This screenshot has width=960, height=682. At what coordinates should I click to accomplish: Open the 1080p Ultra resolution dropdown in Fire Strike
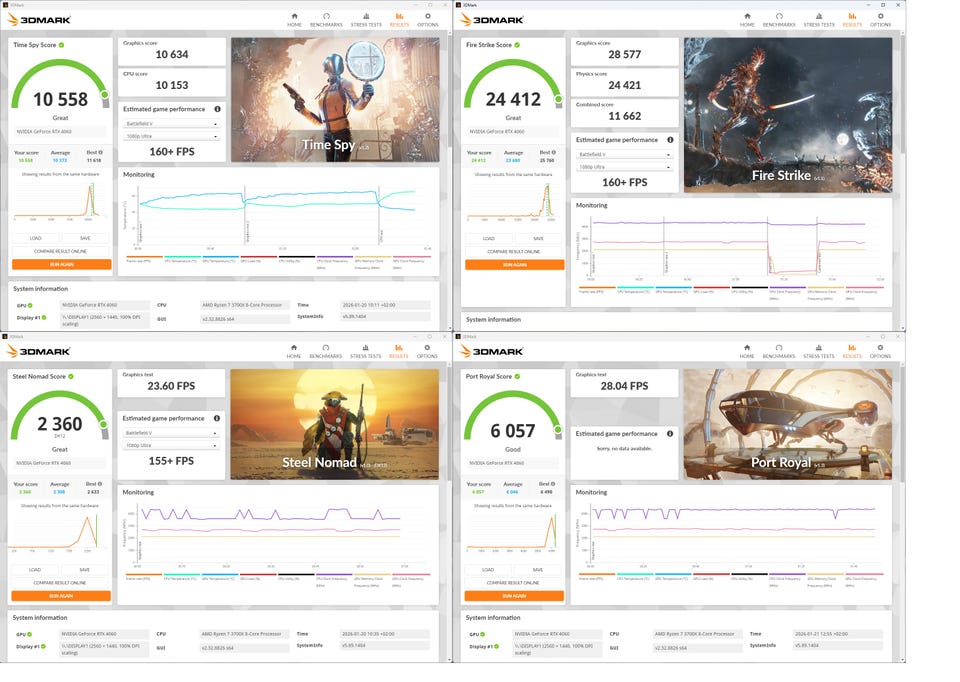pyautogui.click(x=624, y=167)
